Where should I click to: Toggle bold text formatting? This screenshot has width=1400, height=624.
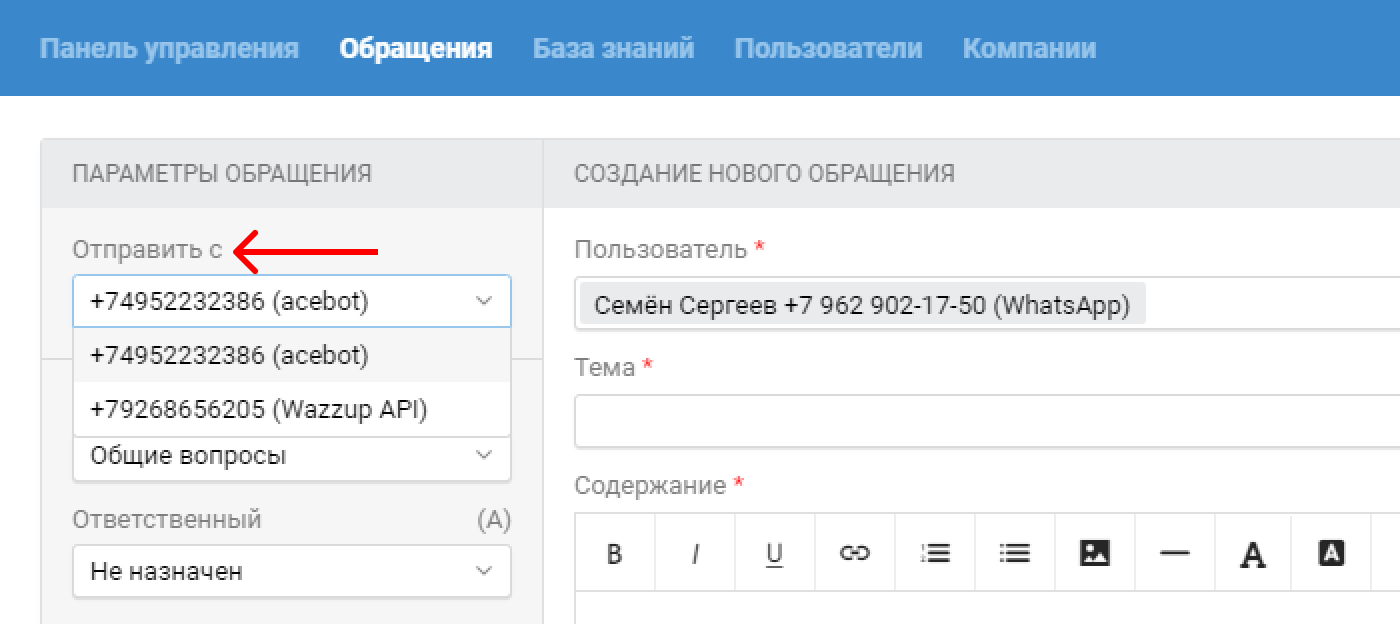tap(615, 553)
